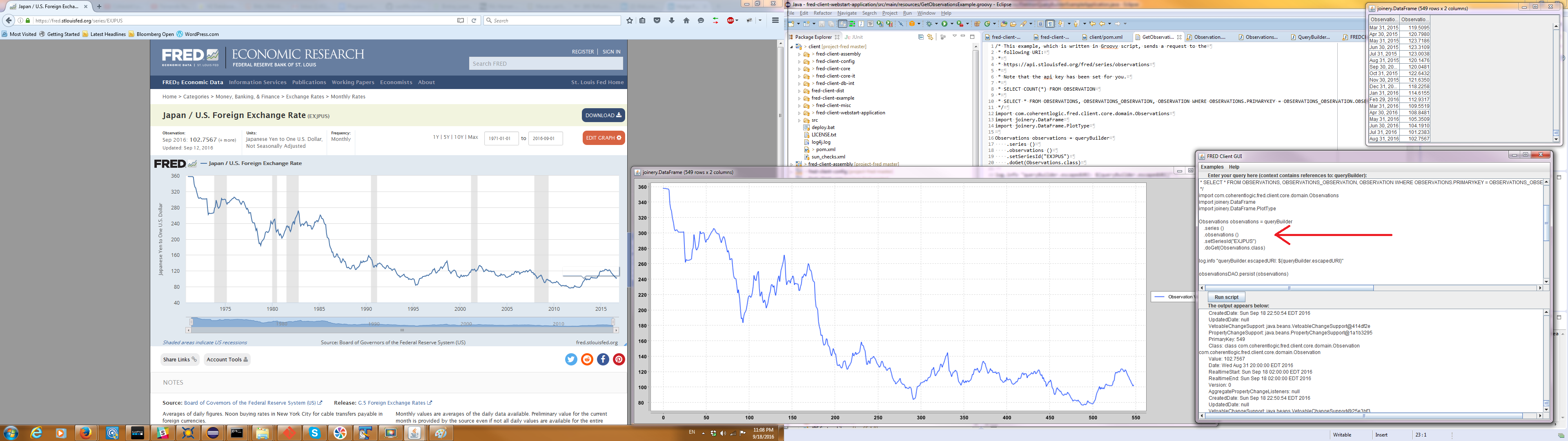
Task: Open Slack from the Windows taskbar
Action: tap(163, 433)
